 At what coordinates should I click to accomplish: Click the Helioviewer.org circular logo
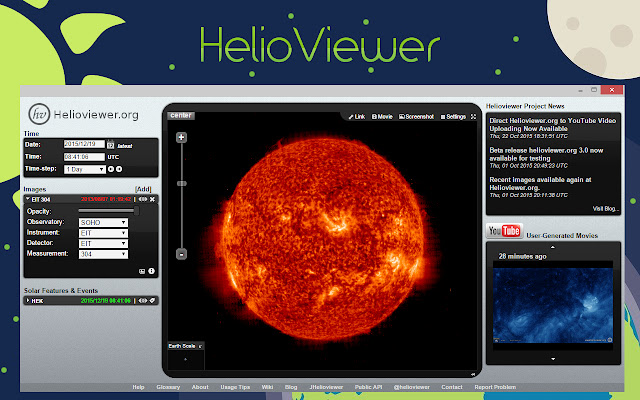39,114
